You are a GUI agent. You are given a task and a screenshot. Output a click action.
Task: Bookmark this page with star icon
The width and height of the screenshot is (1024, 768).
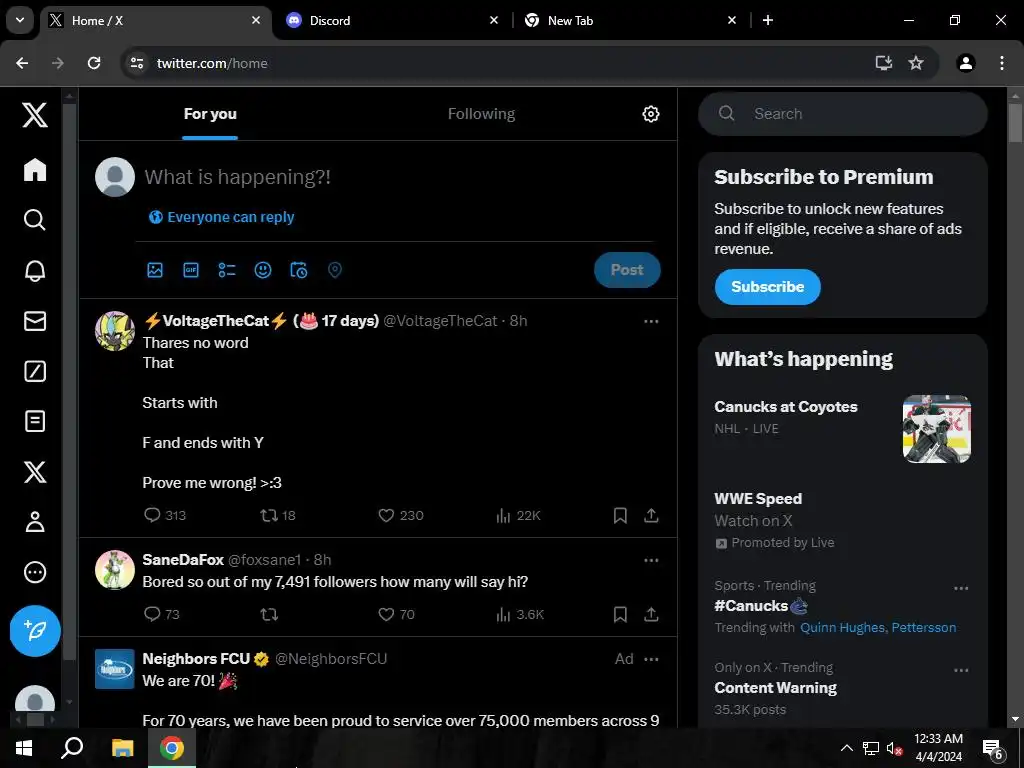click(916, 63)
